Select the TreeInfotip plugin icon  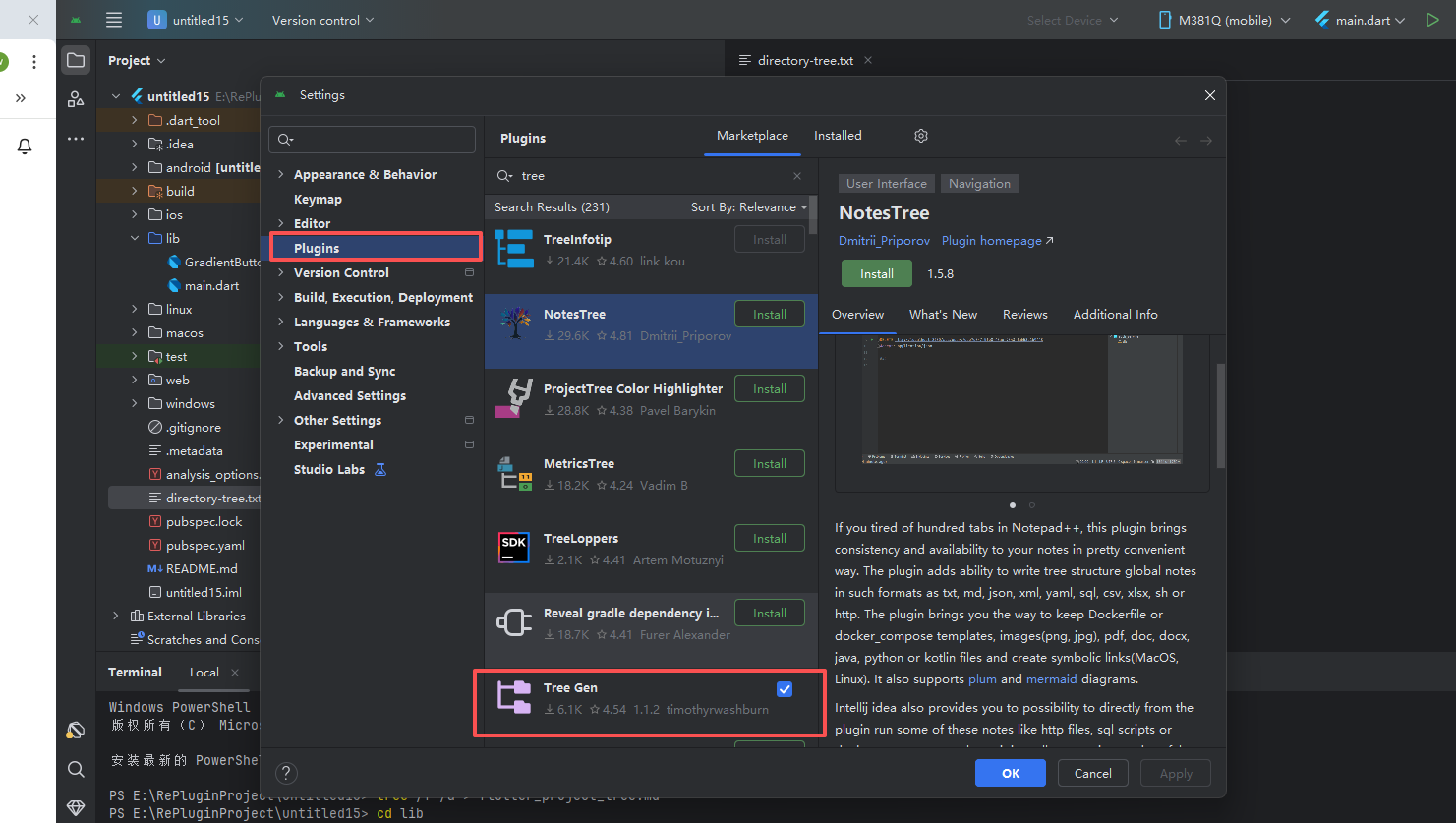point(514,249)
